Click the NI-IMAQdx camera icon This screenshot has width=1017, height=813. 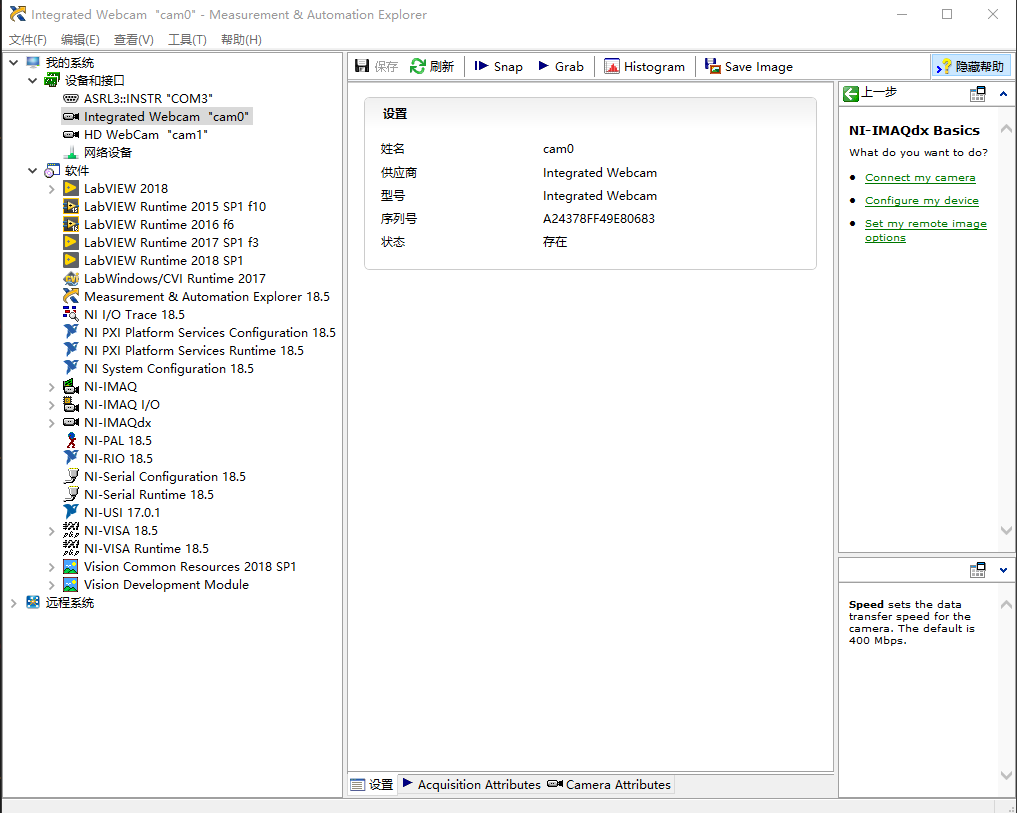pyautogui.click(x=71, y=422)
